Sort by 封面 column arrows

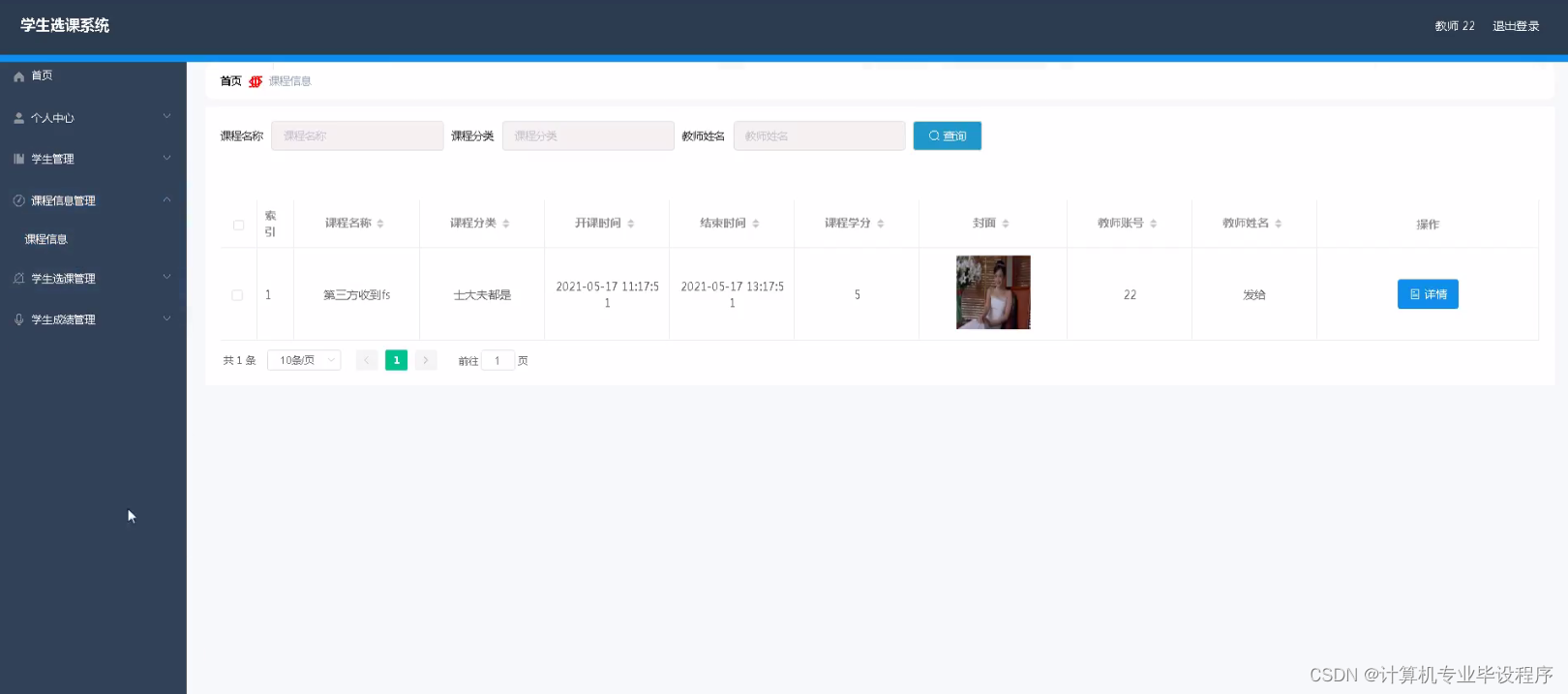click(1005, 224)
